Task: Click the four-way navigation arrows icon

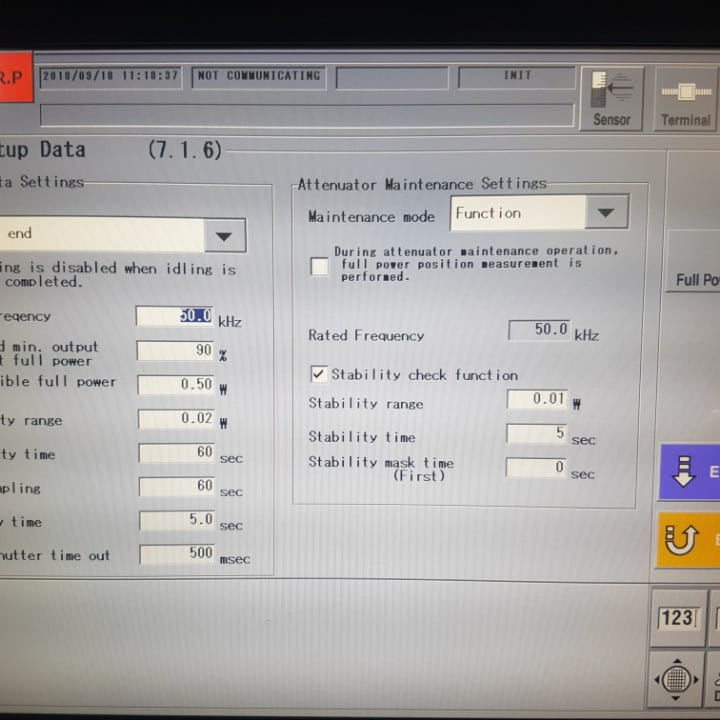Action: click(676, 679)
